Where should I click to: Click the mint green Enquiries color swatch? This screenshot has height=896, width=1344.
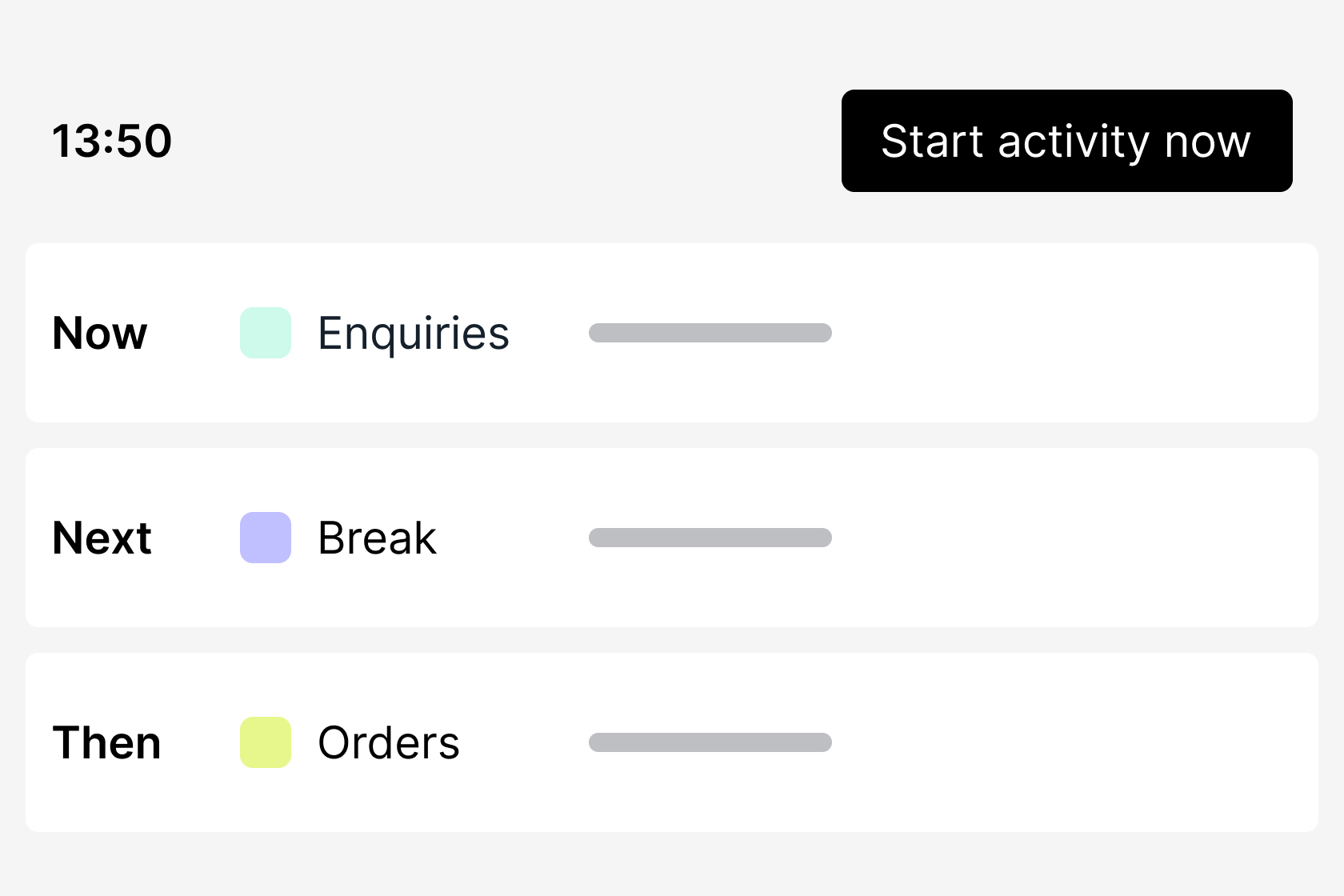[x=266, y=333]
